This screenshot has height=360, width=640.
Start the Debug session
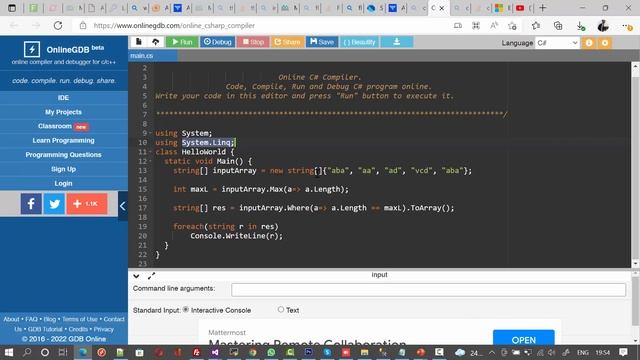click(x=218, y=42)
